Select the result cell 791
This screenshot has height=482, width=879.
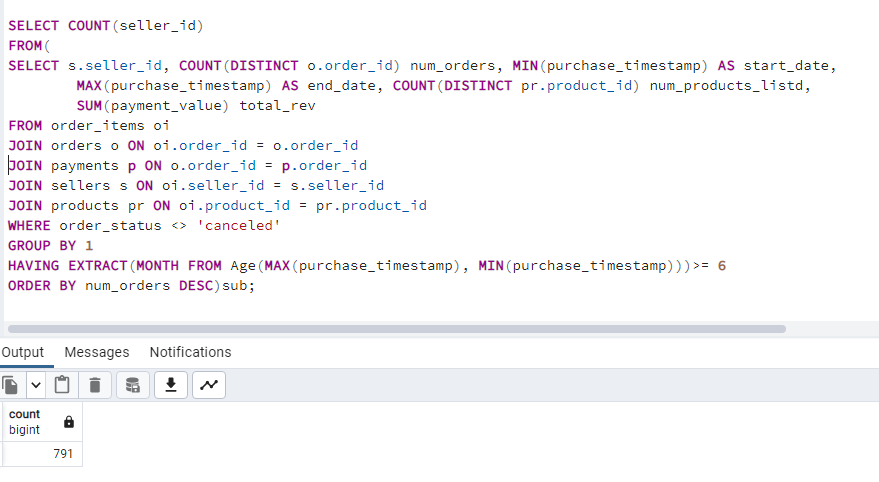42,453
